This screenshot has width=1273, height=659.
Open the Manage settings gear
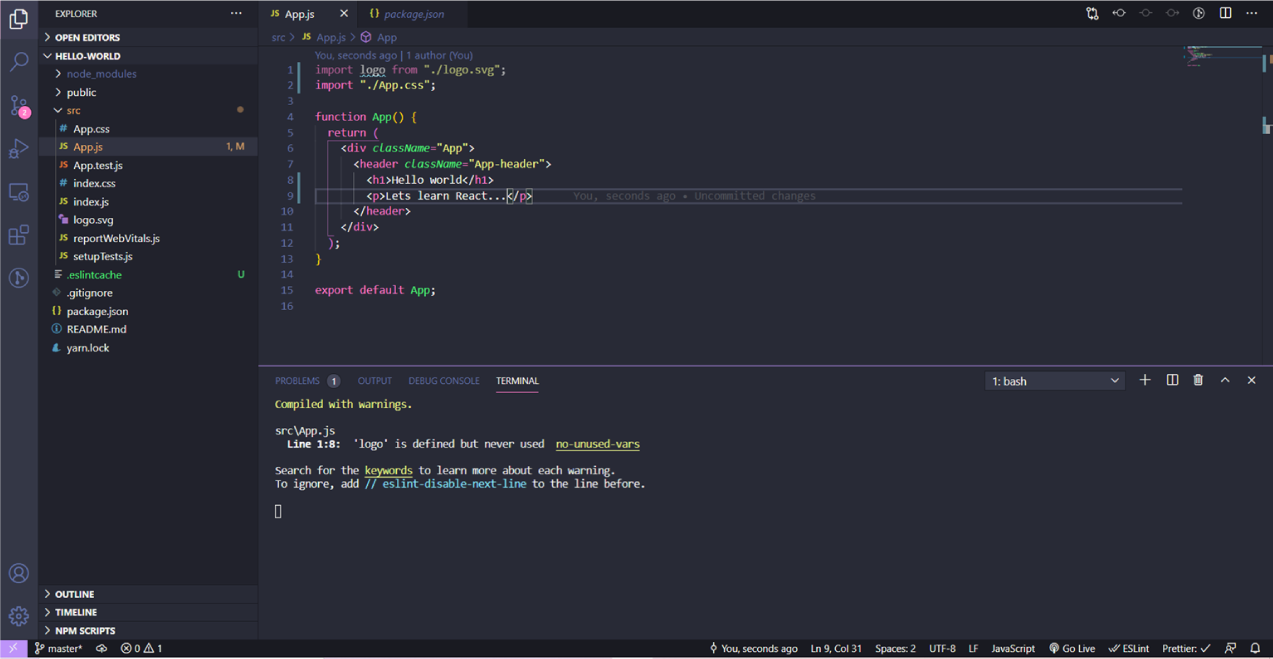click(x=19, y=616)
